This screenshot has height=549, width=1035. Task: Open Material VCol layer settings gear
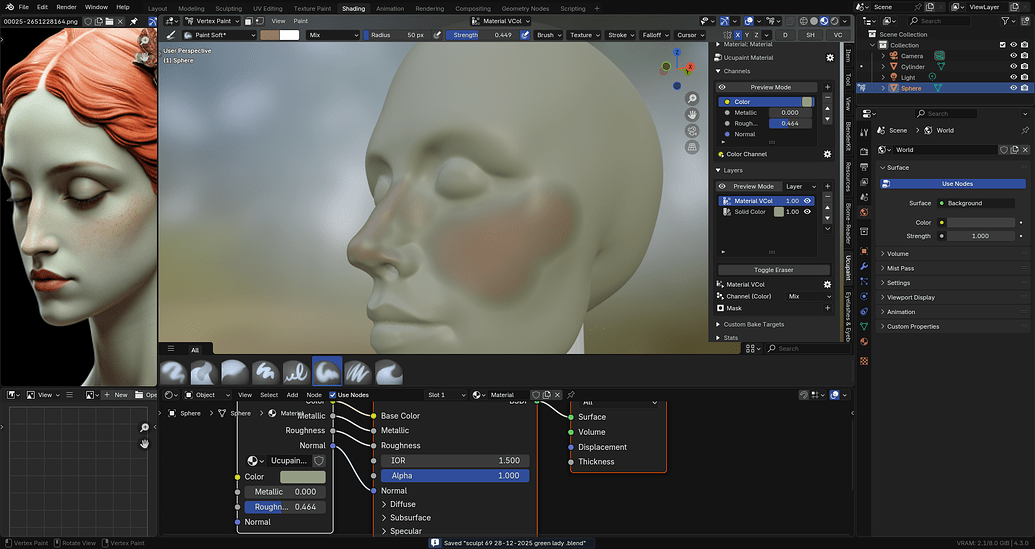[x=827, y=284]
